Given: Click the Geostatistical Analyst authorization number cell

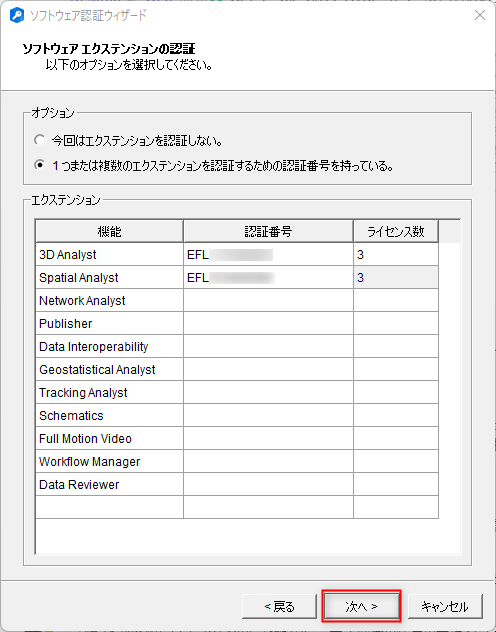Looking at the screenshot, I should [268, 369].
